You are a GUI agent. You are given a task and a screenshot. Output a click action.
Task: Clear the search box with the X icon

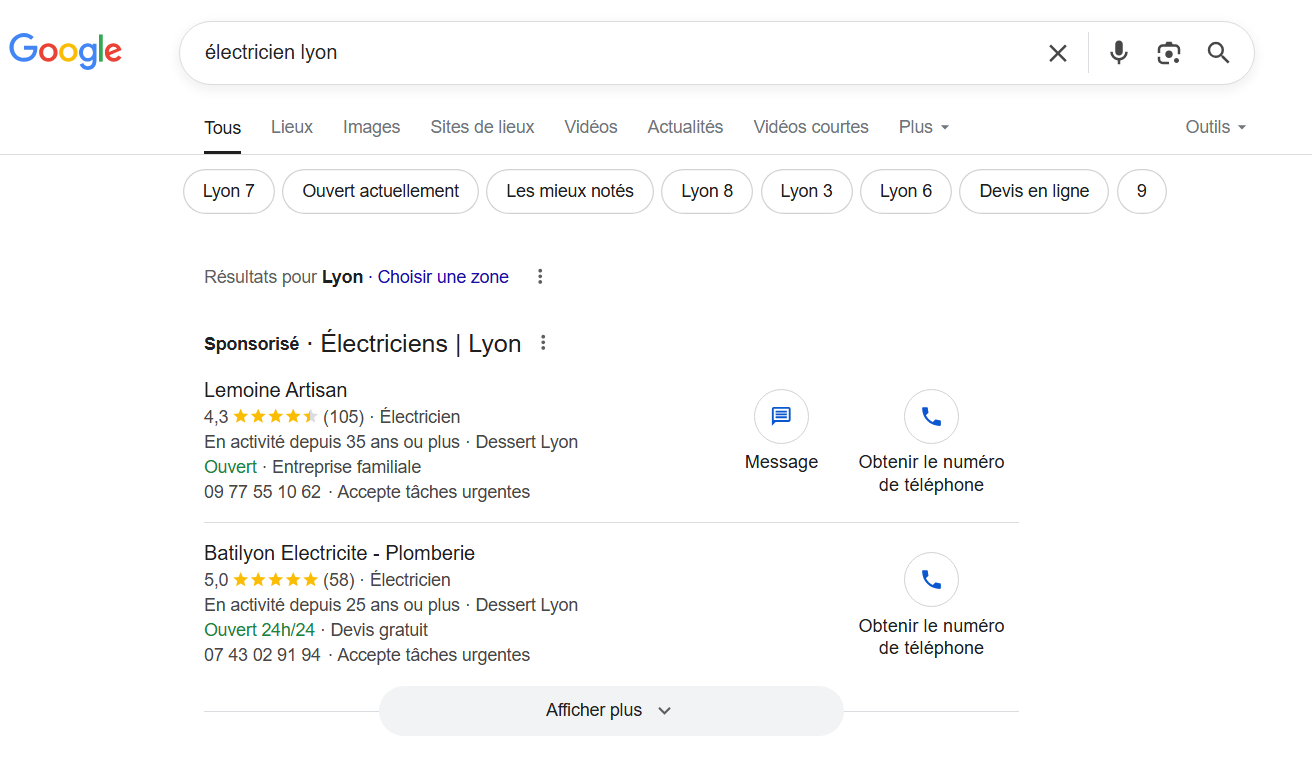point(1057,53)
